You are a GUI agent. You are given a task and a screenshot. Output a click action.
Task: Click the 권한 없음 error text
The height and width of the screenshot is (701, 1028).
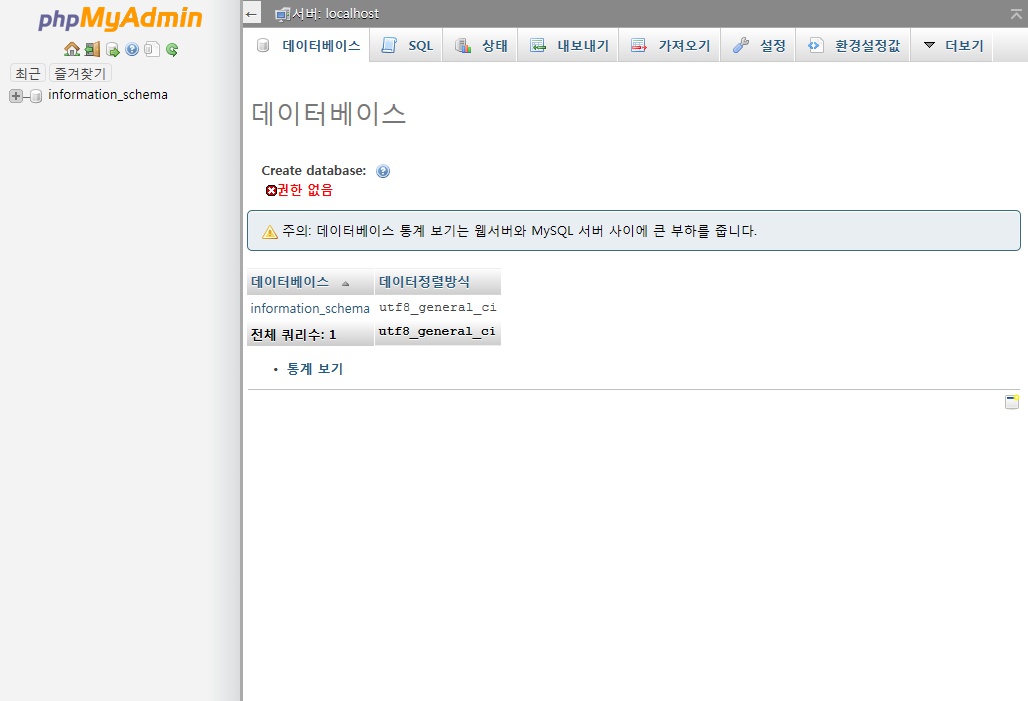(305, 190)
